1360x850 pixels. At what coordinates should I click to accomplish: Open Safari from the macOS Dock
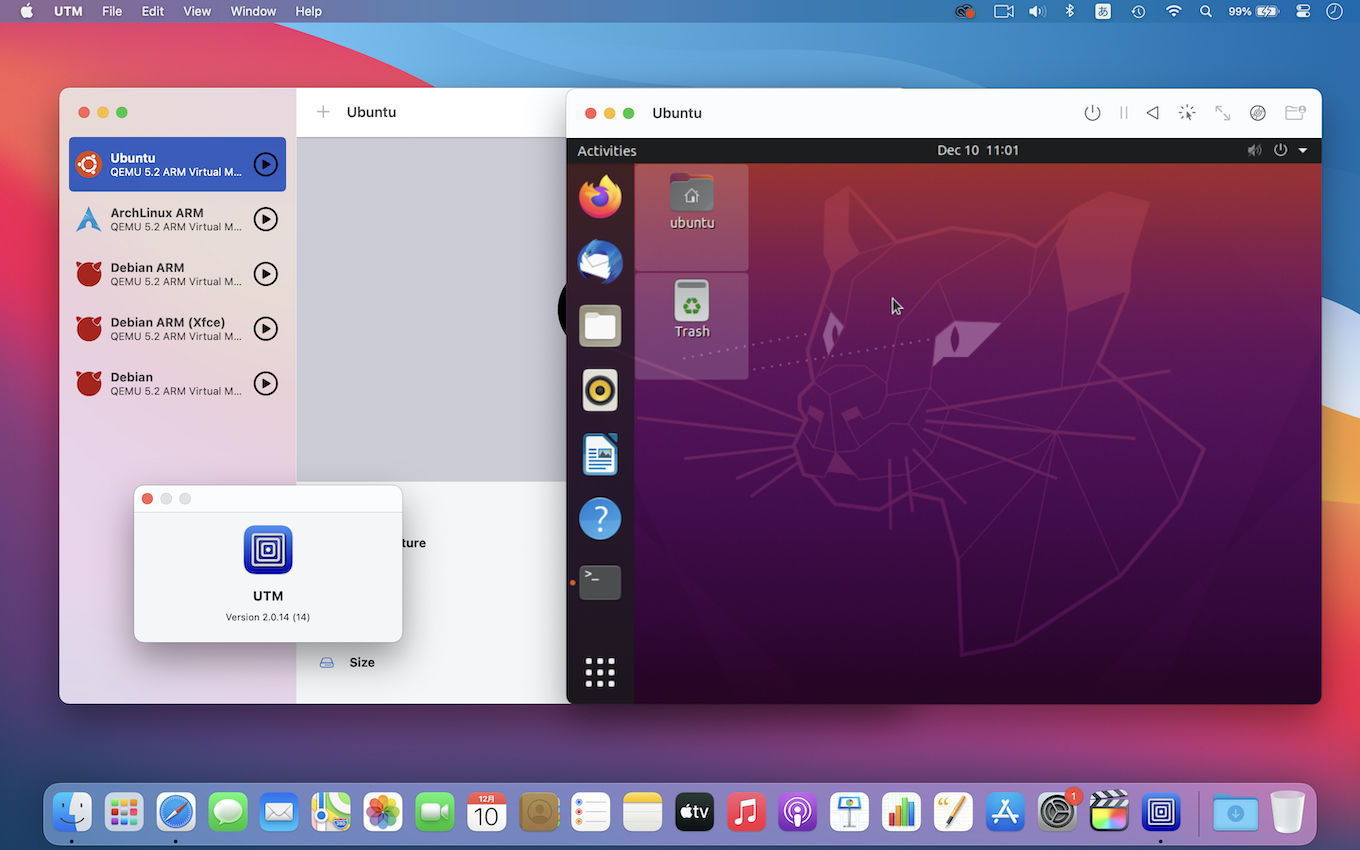(176, 812)
